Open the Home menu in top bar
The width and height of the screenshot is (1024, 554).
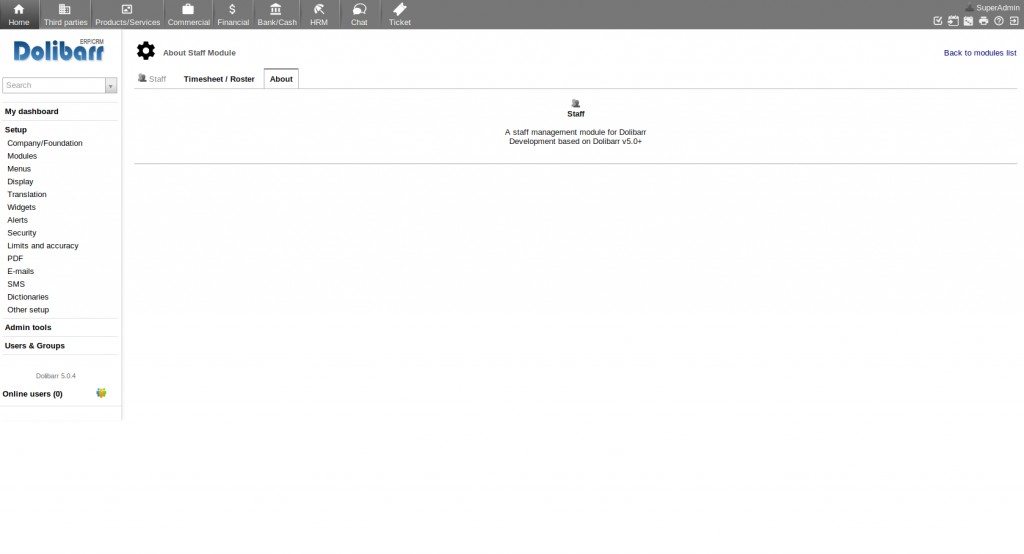pos(19,14)
